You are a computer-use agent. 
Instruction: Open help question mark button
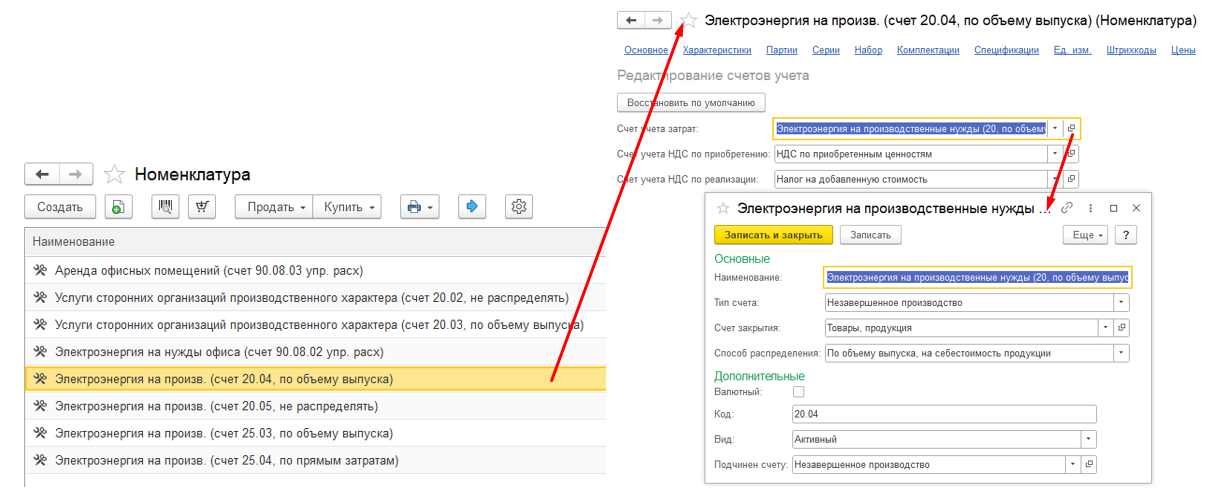click(x=1127, y=235)
